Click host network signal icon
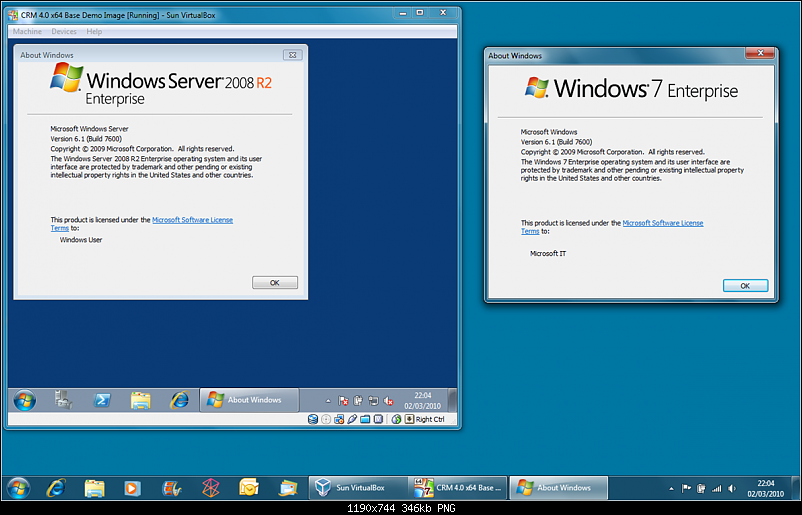802x515 pixels. coord(717,488)
